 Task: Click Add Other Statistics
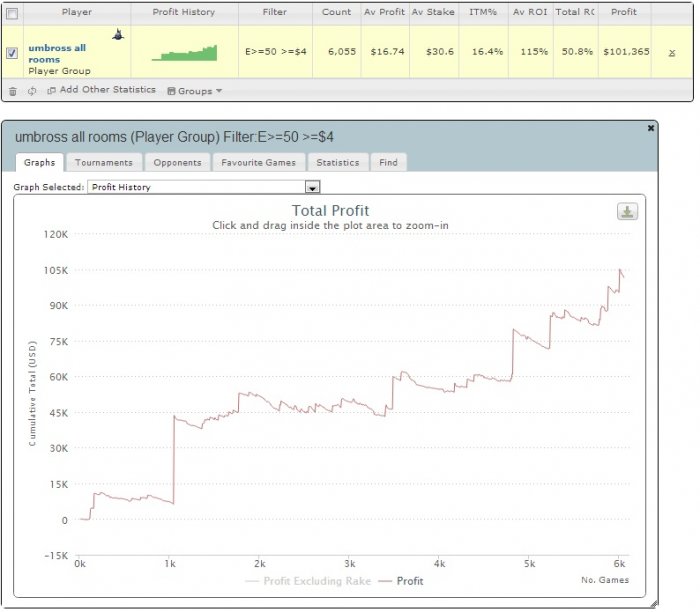[x=102, y=90]
